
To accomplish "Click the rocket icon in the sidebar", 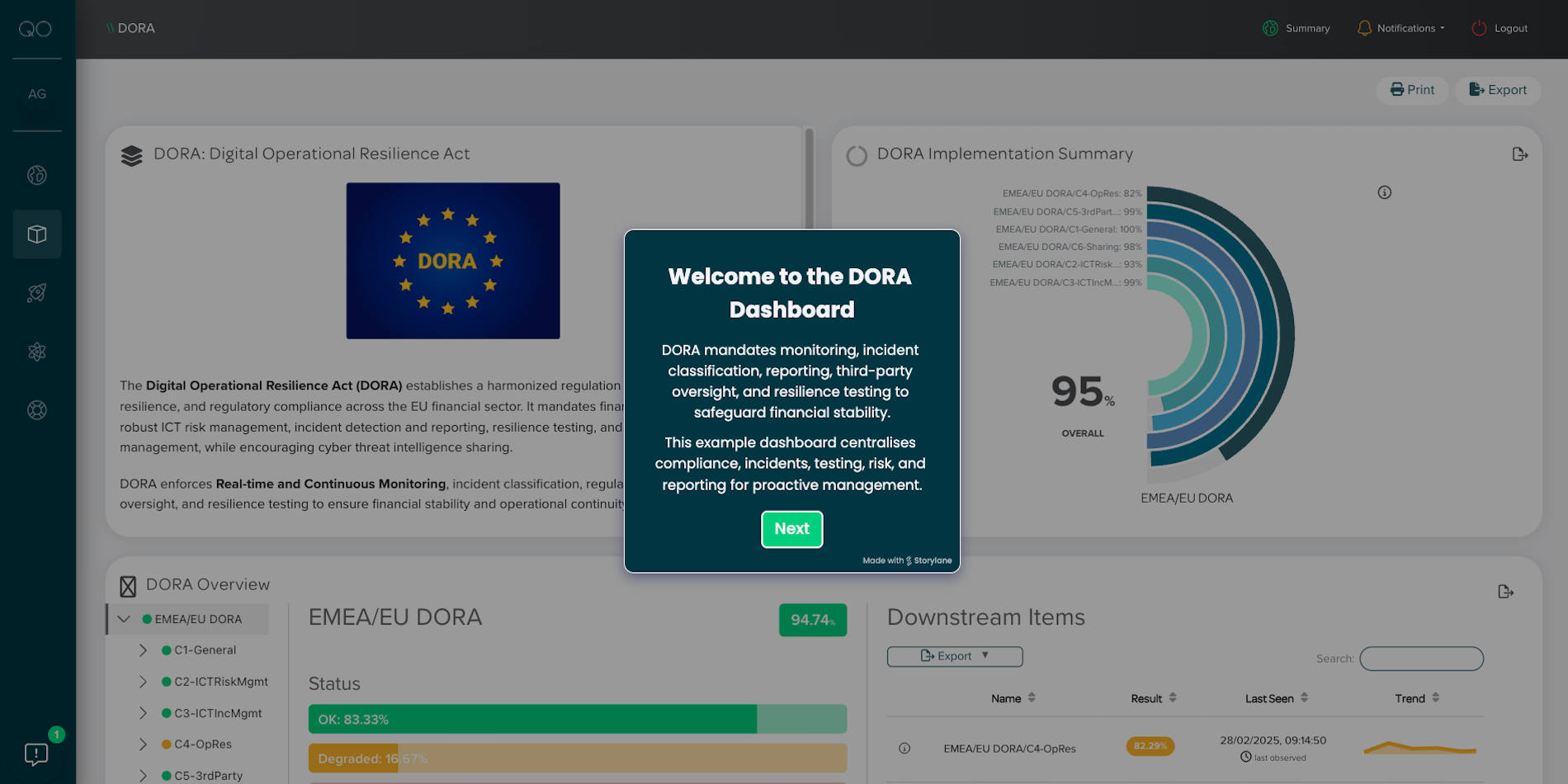I will click(37, 293).
